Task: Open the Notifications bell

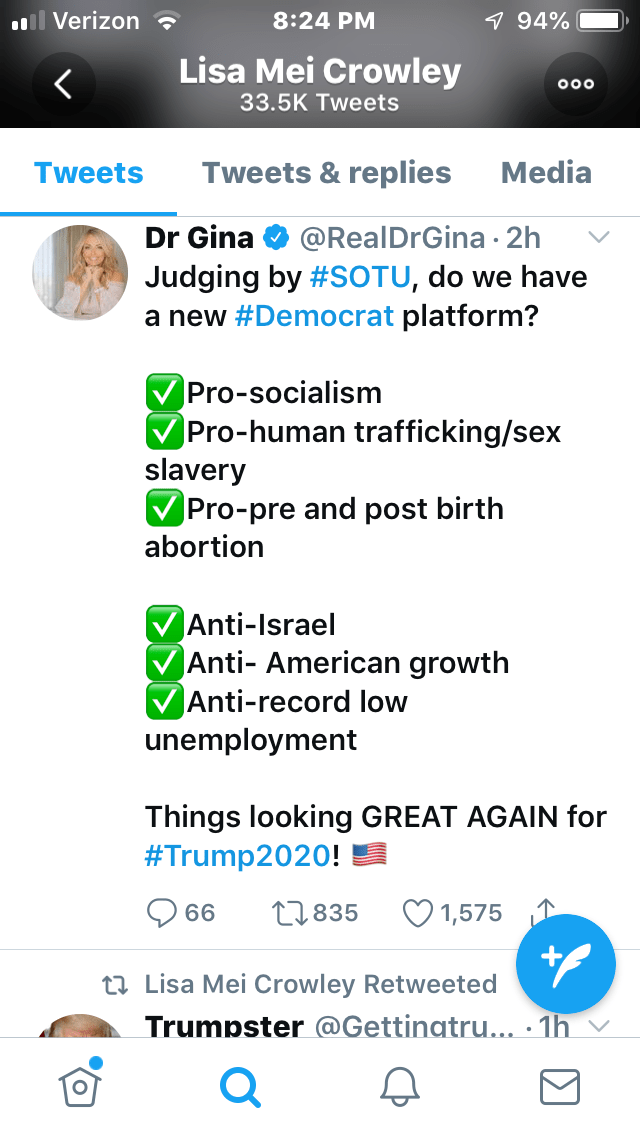Action: [399, 1086]
